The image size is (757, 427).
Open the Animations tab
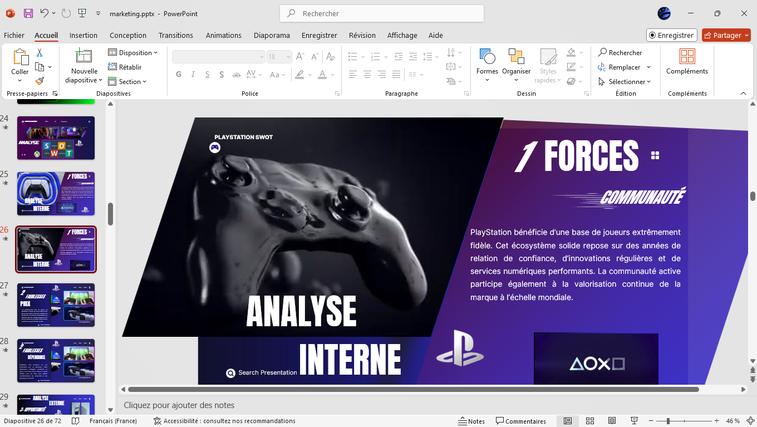click(x=223, y=35)
